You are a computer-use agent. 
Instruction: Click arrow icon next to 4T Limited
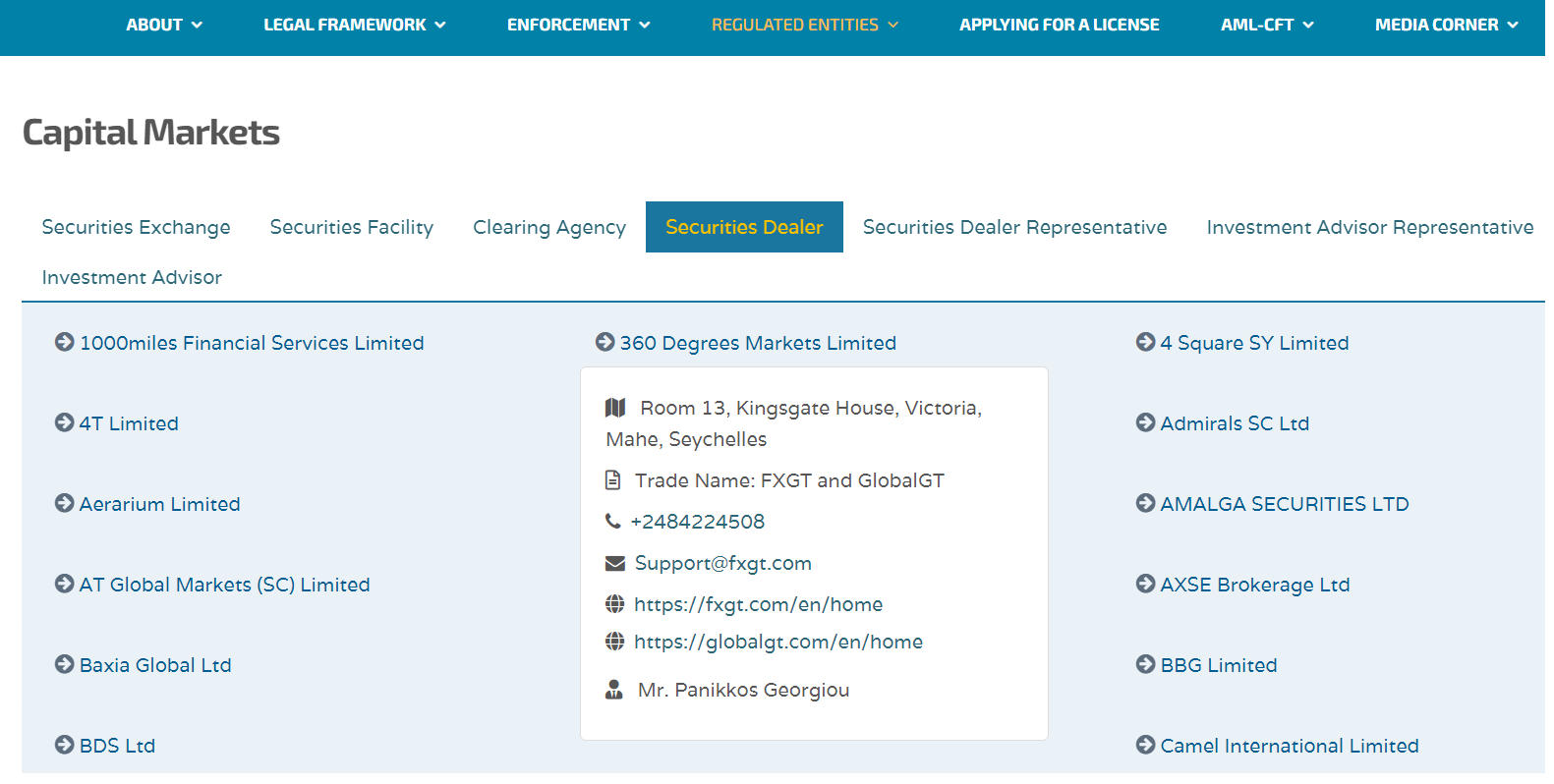[x=65, y=422]
